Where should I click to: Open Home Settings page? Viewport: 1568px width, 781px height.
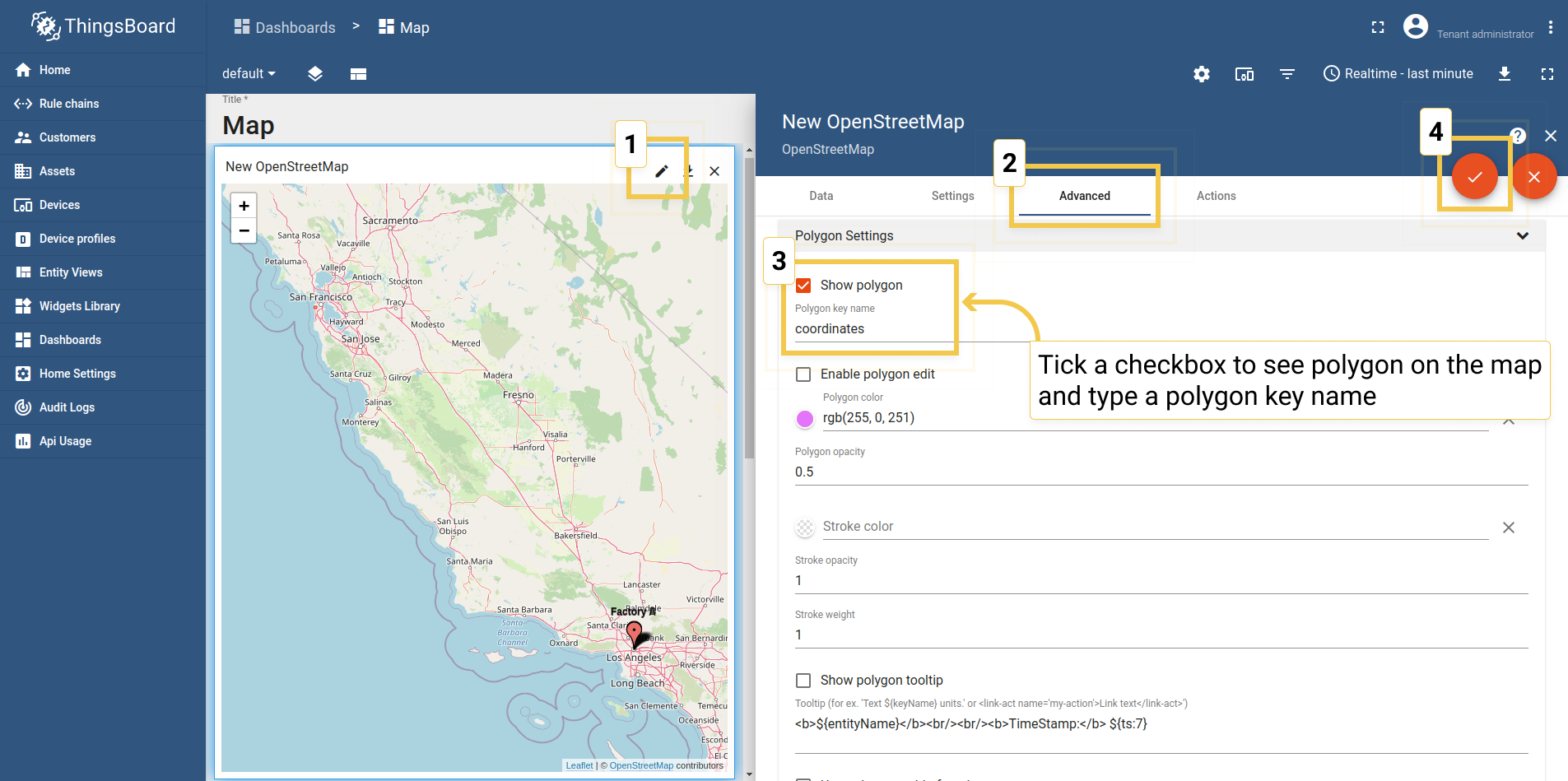click(102, 374)
